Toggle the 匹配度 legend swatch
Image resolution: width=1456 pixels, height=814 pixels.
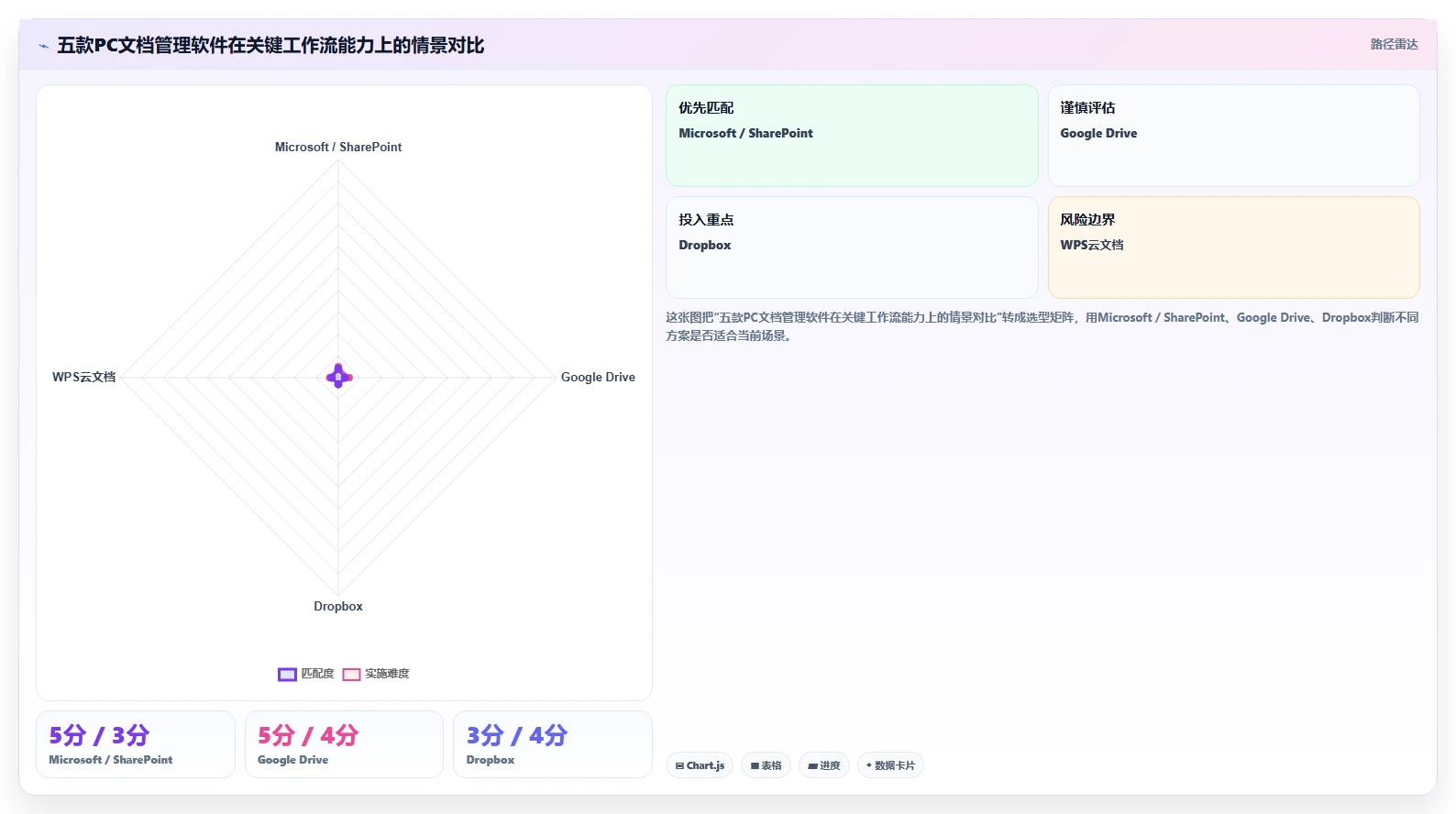(287, 674)
